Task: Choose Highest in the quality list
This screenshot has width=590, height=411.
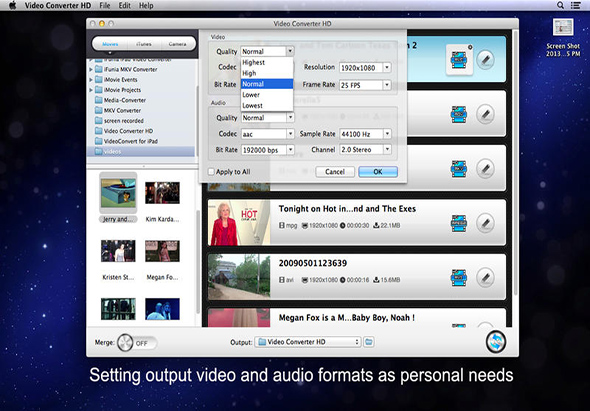Action: click(267, 62)
